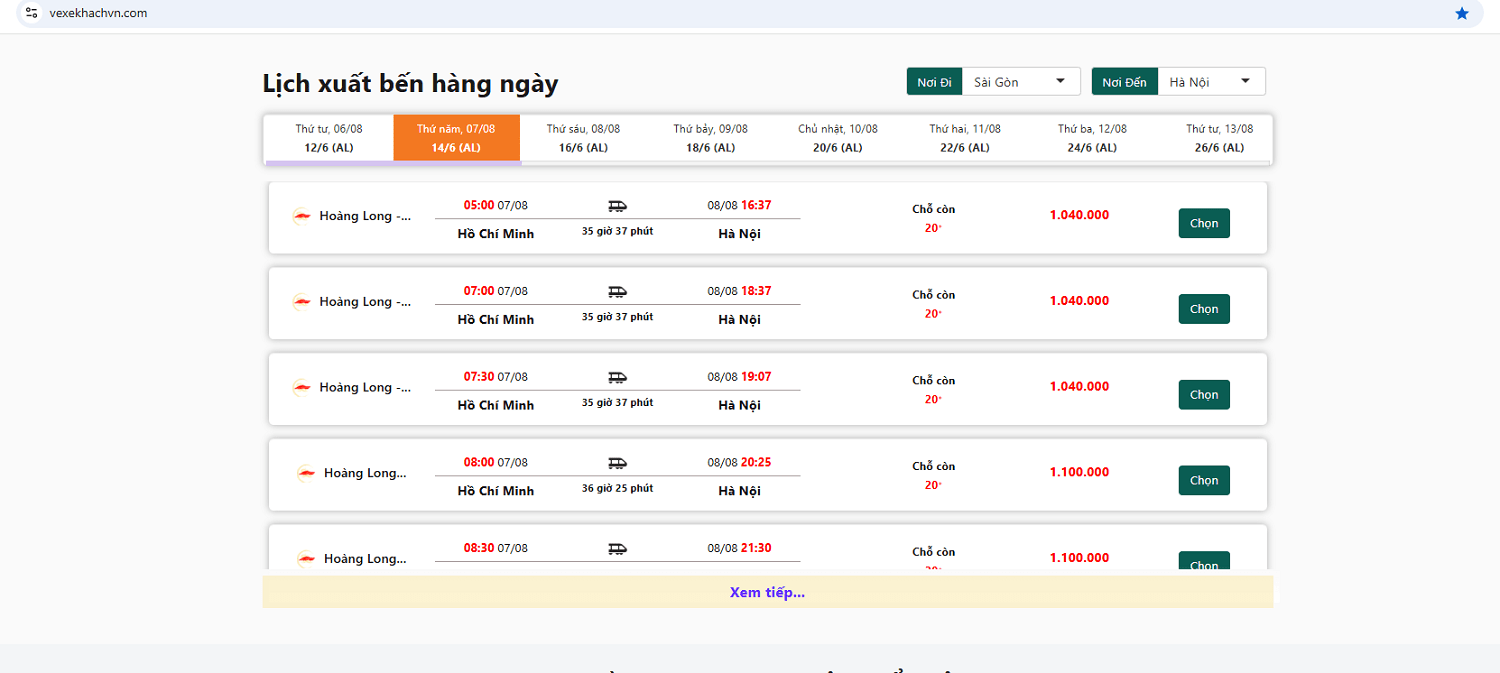The width and height of the screenshot is (1500, 673).
Task: Click the 08:30 07/08 departure time
Action: [495, 548]
